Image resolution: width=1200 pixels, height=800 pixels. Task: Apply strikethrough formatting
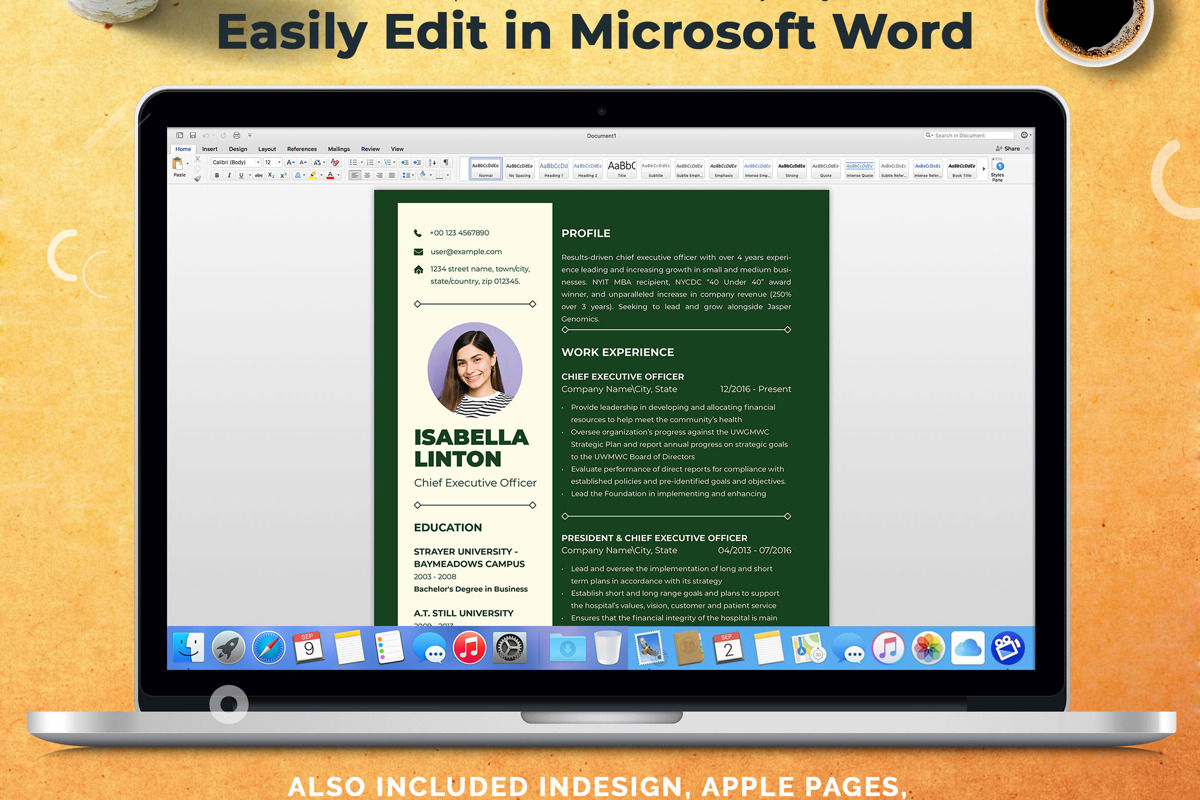(258, 175)
